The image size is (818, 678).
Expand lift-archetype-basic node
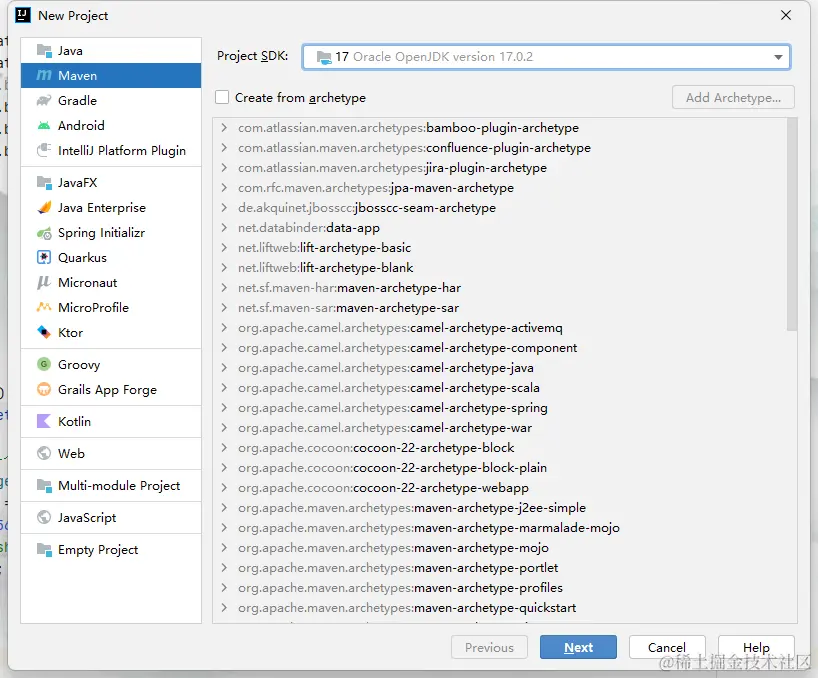coord(224,248)
